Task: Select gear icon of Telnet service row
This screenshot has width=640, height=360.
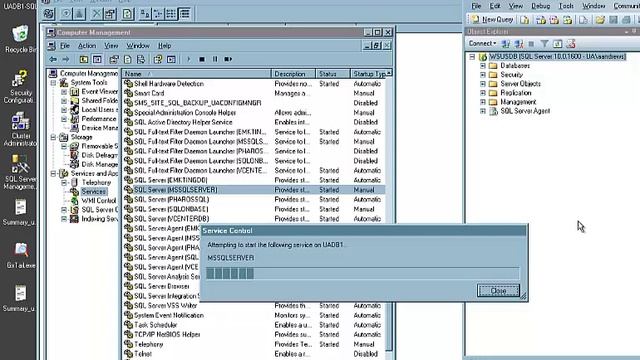Action: 129,353
